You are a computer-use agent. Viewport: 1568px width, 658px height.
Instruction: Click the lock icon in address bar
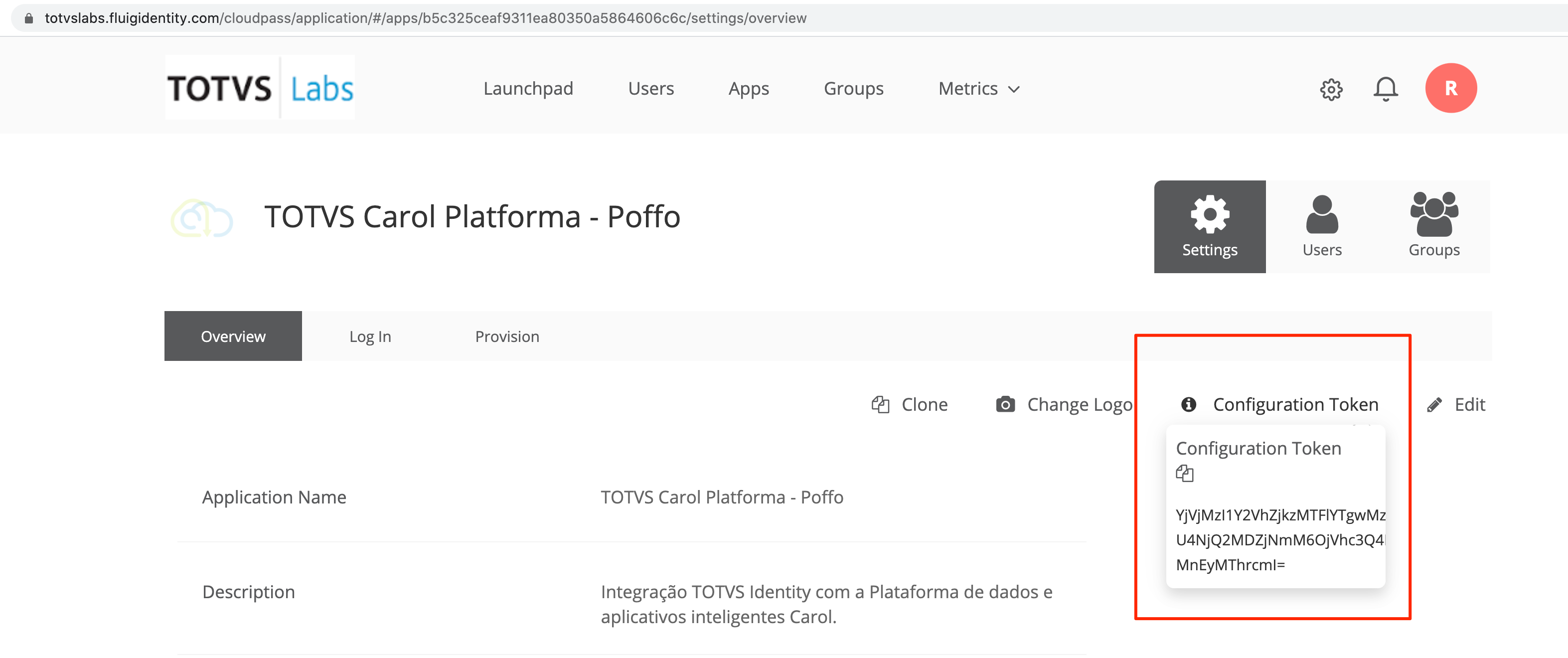pyautogui.click(x=28, y=18)
